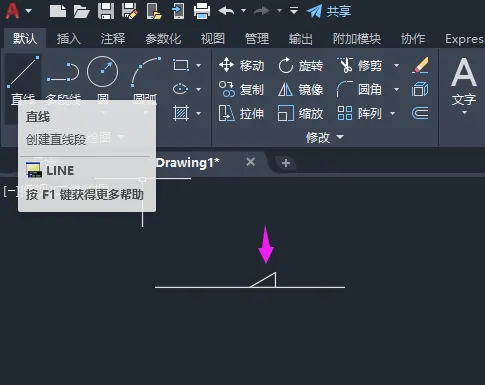The image size is (485, 385).
Task: Expand the 圆角 fillet dropdown arrow
Action: [x=396, y=89]
